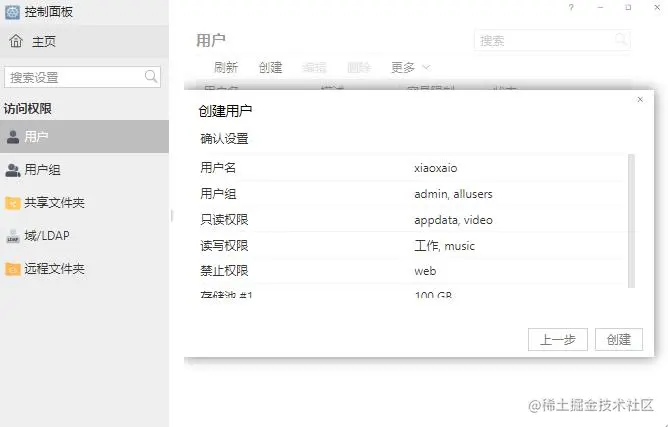Open the 主页 home icon
This screenshot has height=427, width=668.
[x=16, y=41]
